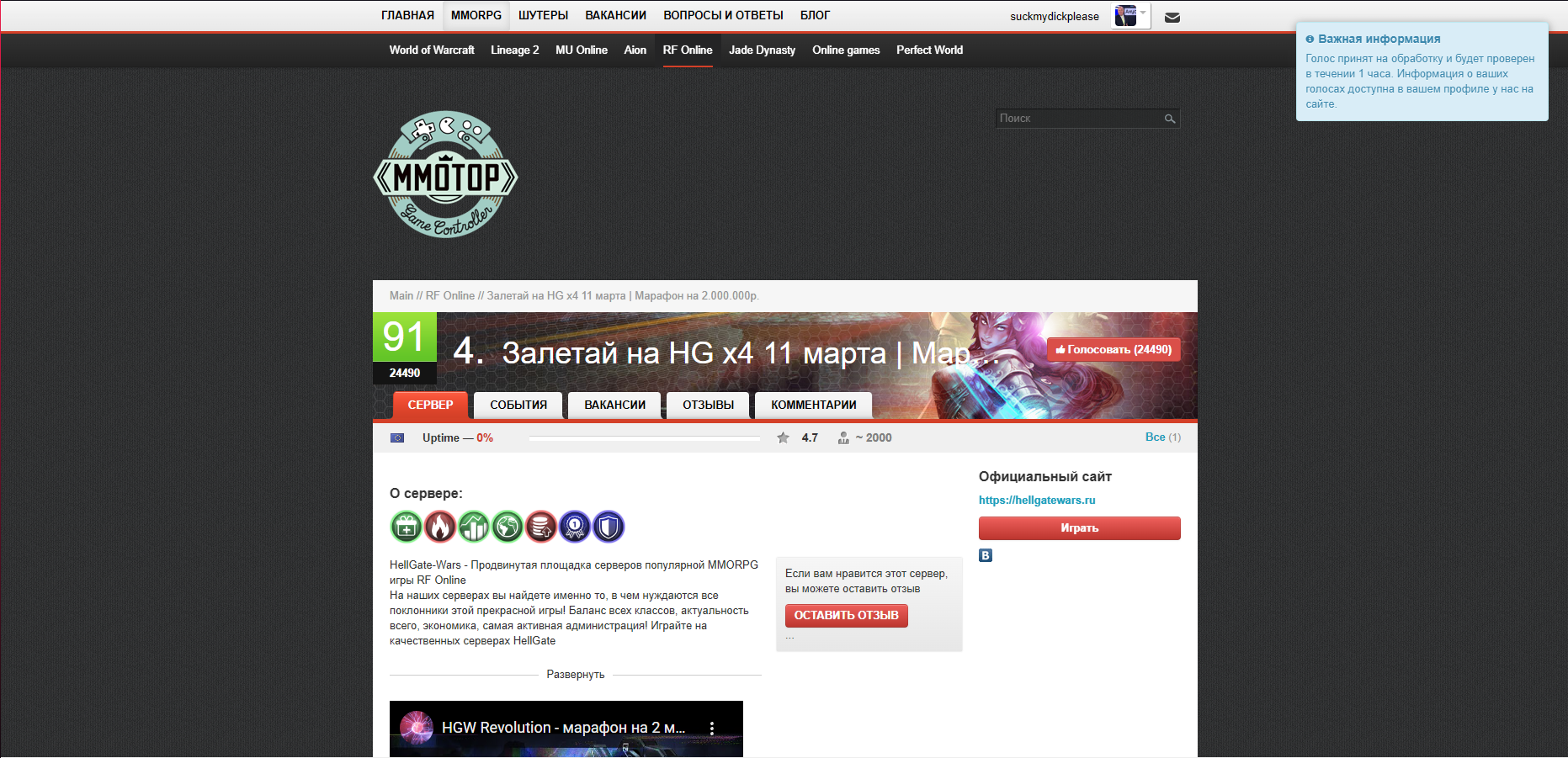
Task: Expand server description with Развернуть
Action: click(x=576, y=675)
